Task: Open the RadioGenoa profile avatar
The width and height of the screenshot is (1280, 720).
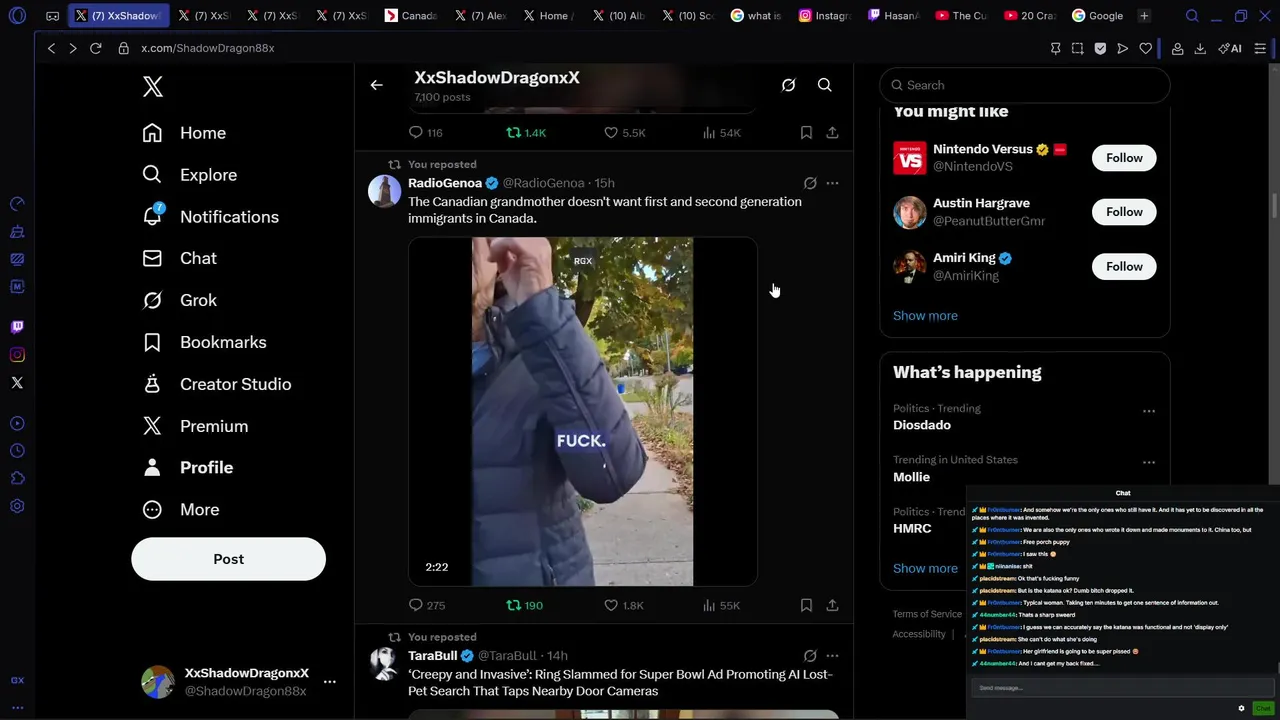Action: (384, 190)
